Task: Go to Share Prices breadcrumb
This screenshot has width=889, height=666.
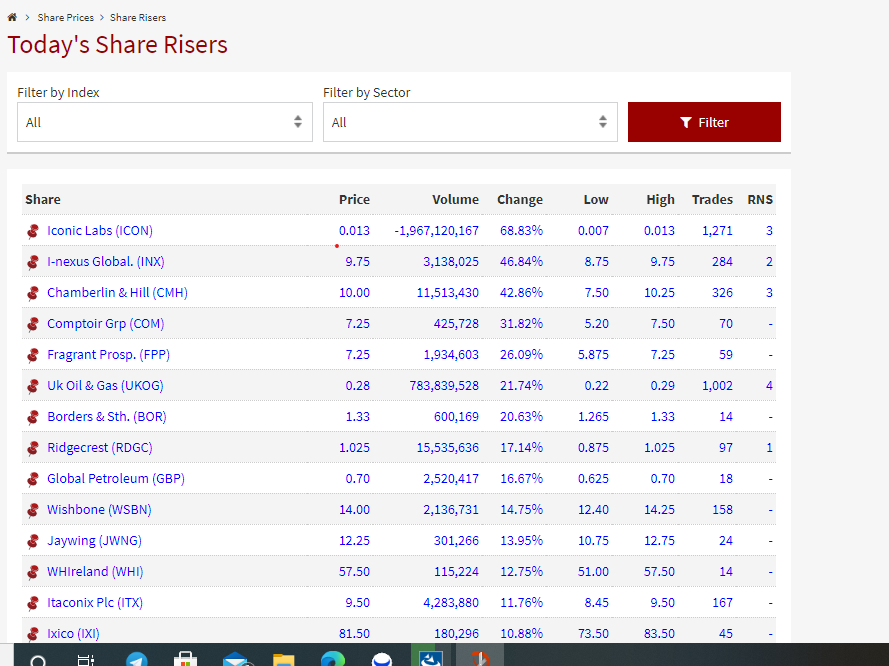Action: [66, 18]
